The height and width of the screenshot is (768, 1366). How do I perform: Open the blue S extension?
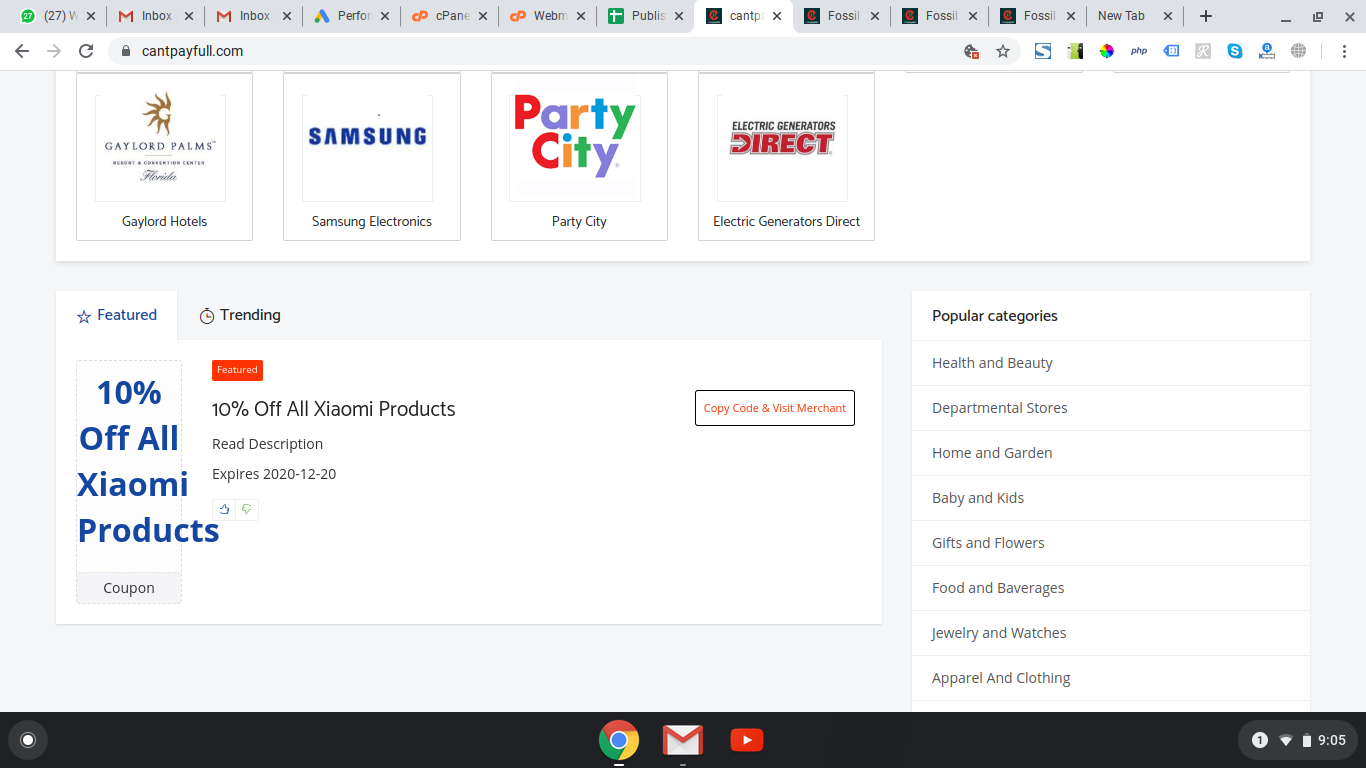1043,51
